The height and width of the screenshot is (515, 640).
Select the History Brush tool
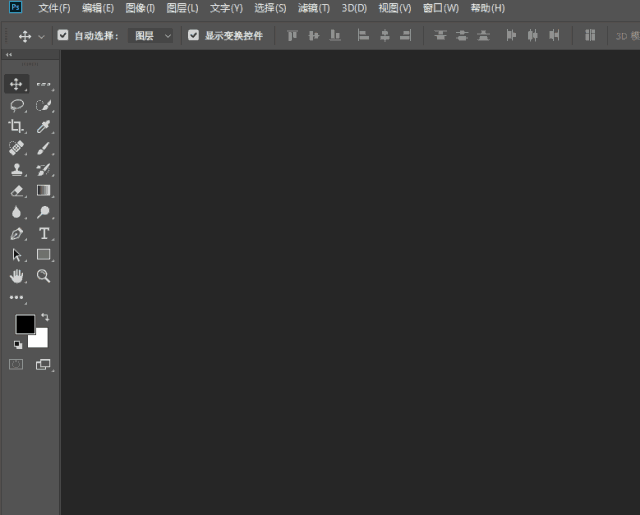tap(43, 169)
